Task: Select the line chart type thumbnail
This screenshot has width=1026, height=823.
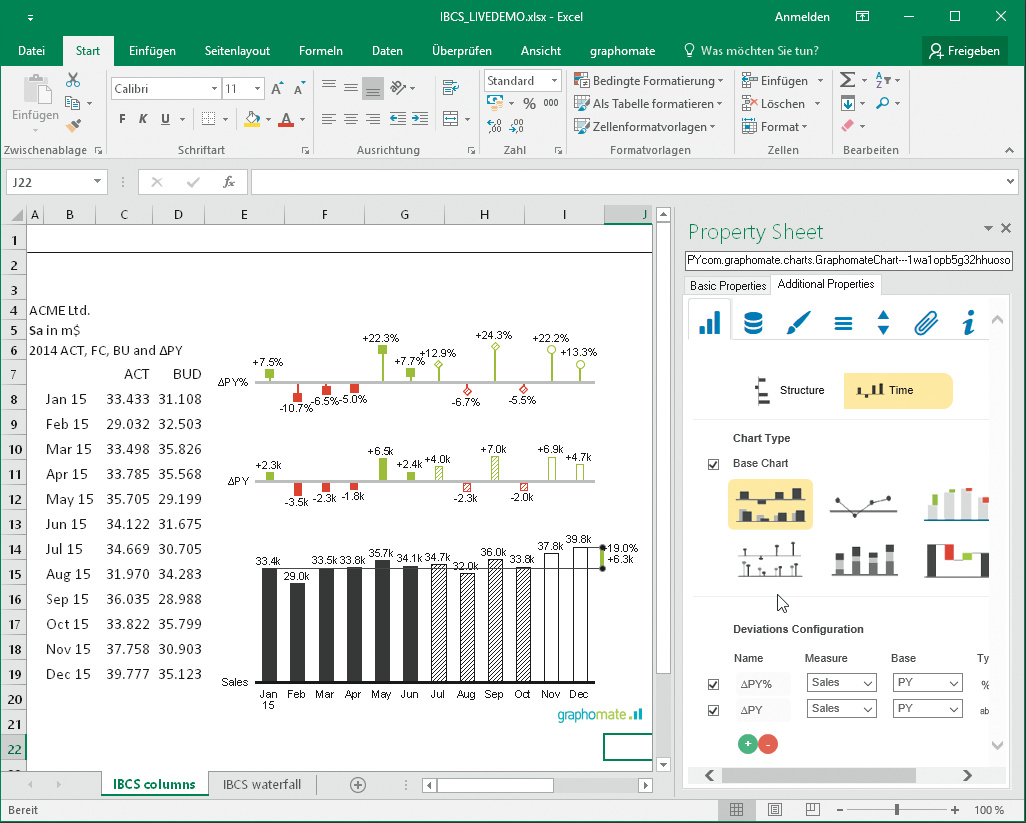Action: click(863, 504)
